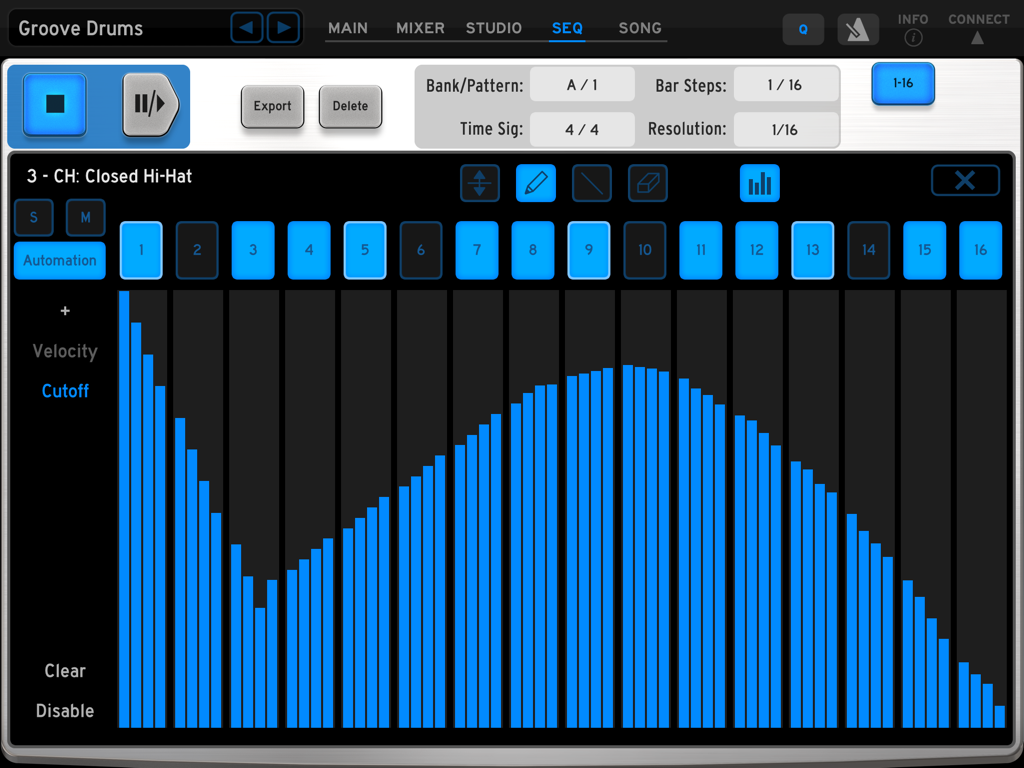
Task: Select the Line draw tool
Action: tap(592, 183)
